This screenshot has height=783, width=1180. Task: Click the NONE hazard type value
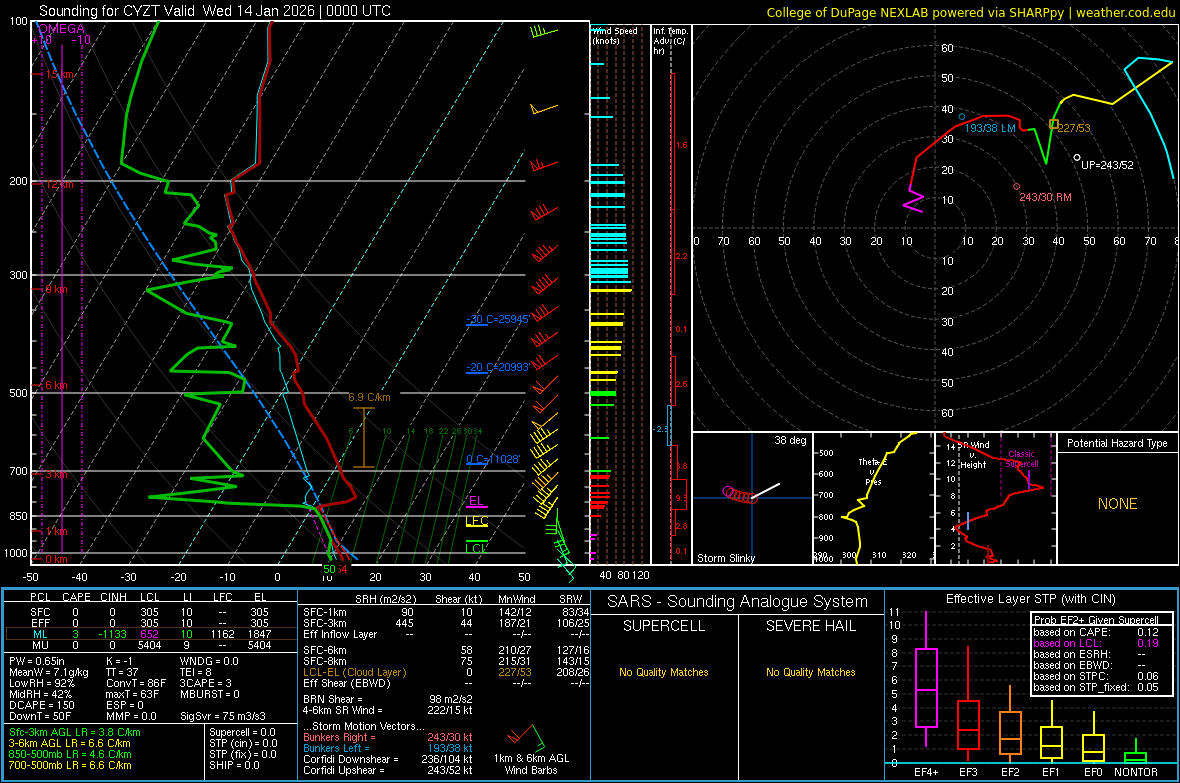click(1117, 504)
